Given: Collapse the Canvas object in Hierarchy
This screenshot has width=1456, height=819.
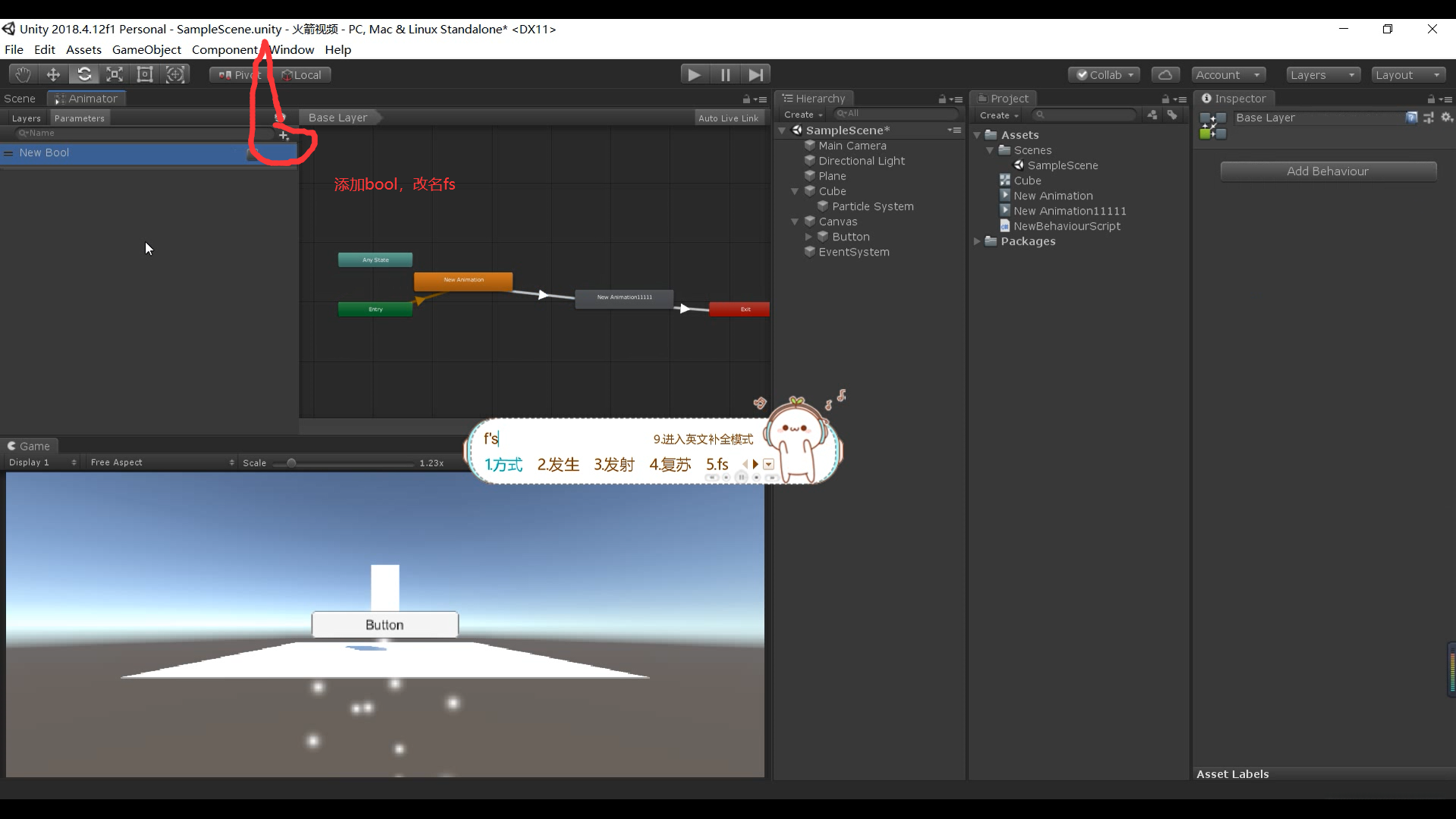Looking at the screenshot, I should pos(795,222).
